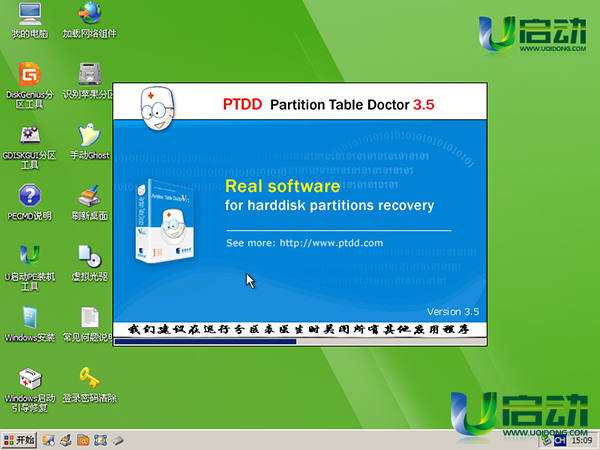
Task: Click the http://www.ptdd.com link on splash
Action: [x=331, y=243]
